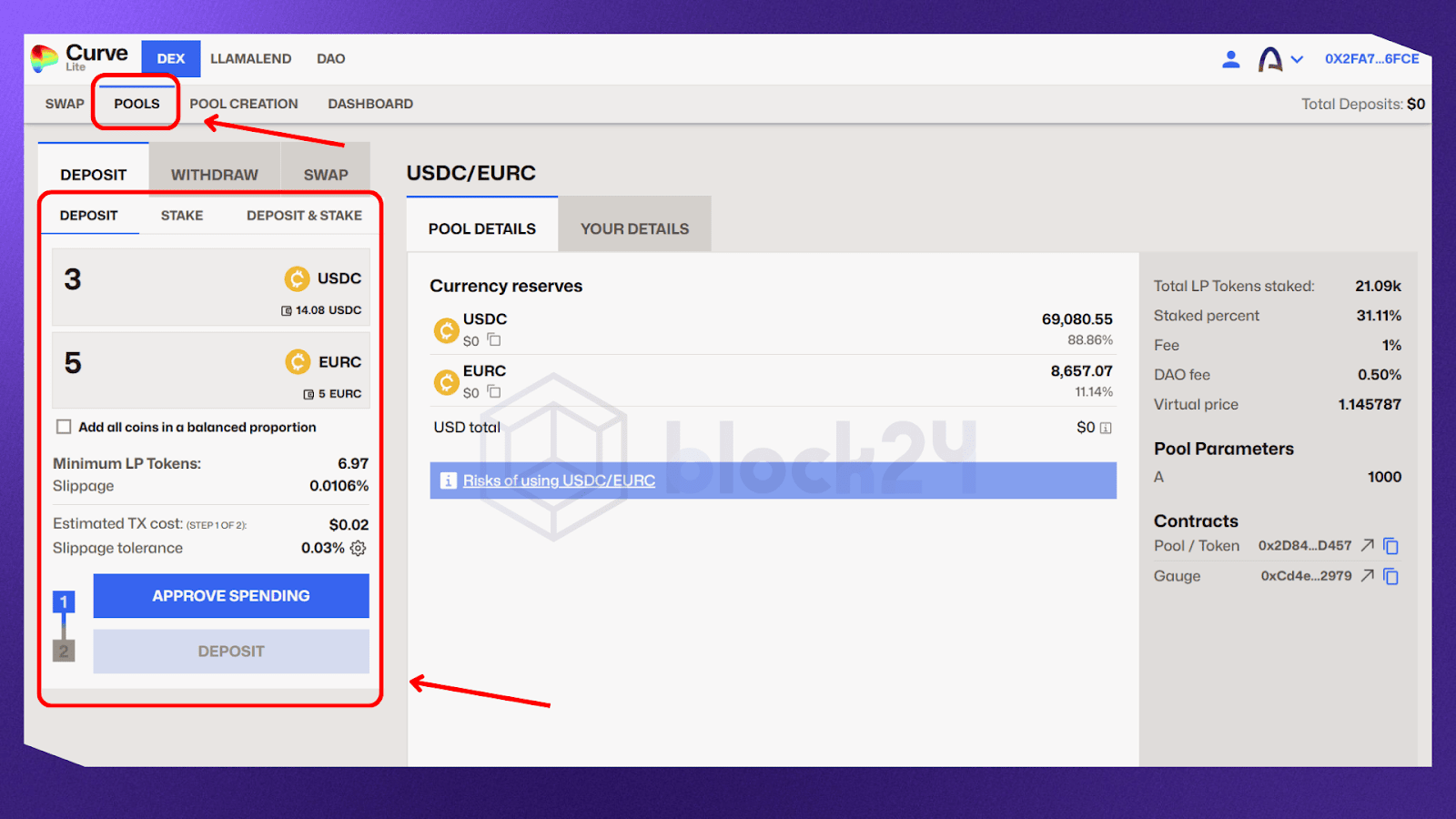The image size is (1456, 819).
Task: Copy the Gauge contract address
Action: 1390,575
